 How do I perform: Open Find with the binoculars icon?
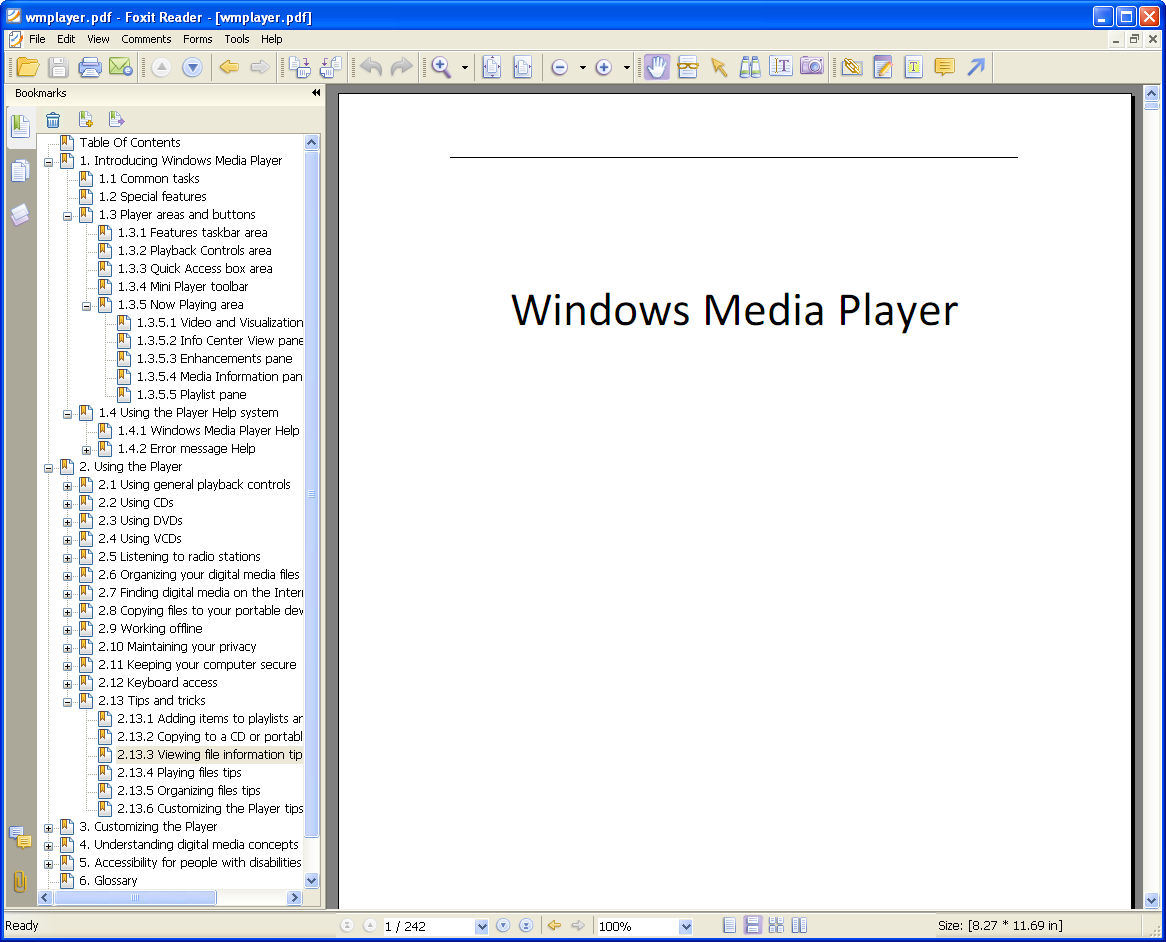[x=750, y=67]
